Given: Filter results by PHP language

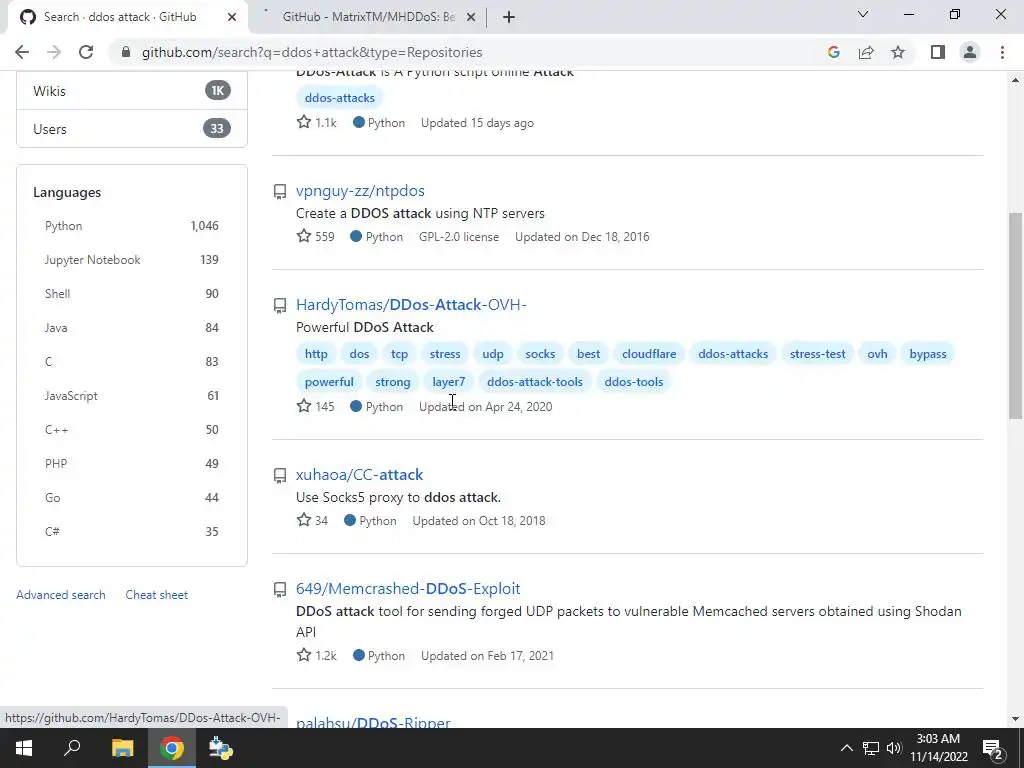Looking at the screenshot, I should click(132, 464).
